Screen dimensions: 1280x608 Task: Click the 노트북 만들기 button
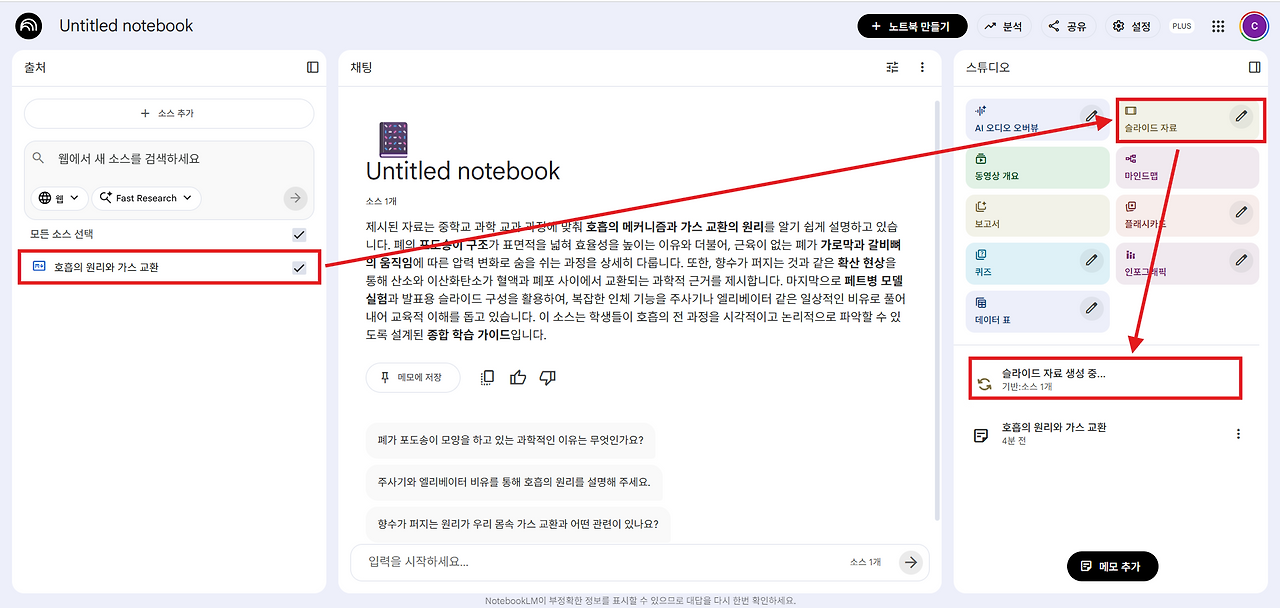(x=912, y=26)
